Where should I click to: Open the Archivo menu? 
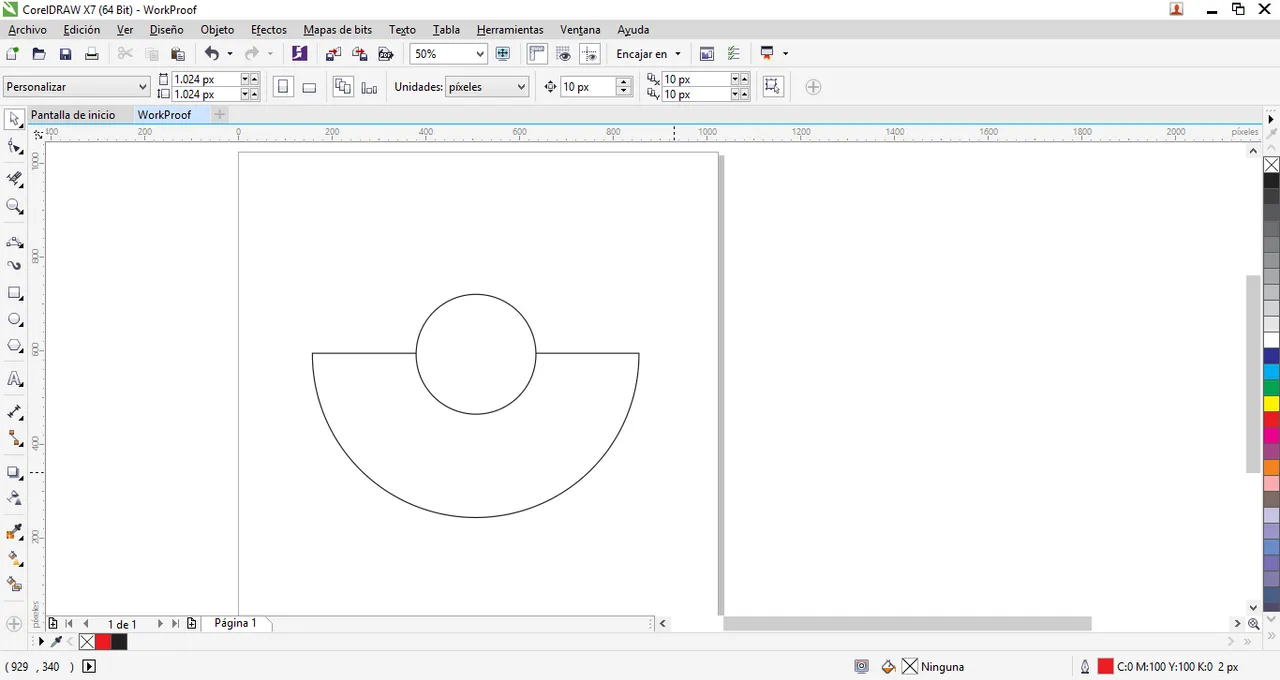tap(27, 30)
